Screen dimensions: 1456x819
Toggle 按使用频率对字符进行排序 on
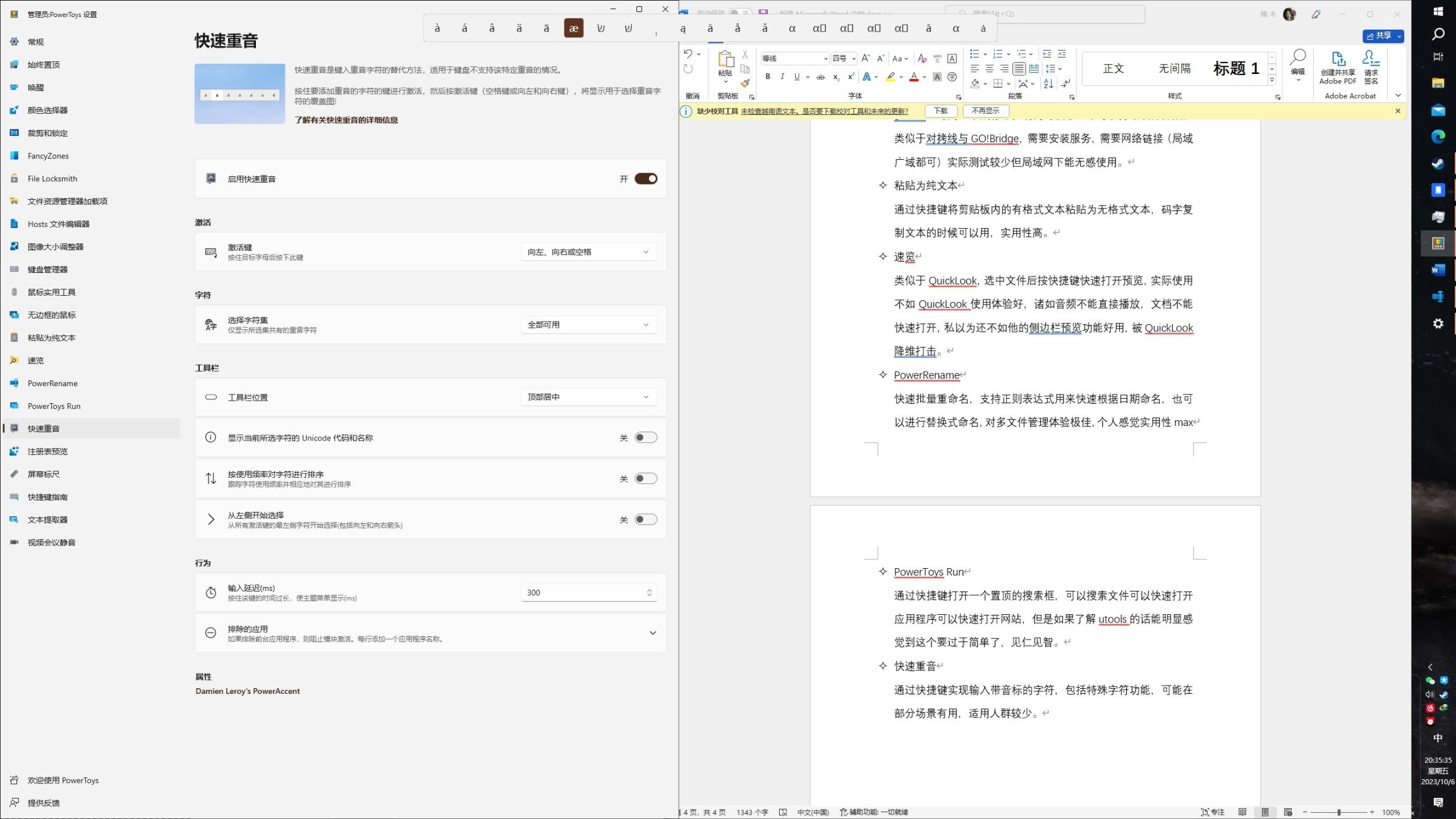[x=646, y=478]
